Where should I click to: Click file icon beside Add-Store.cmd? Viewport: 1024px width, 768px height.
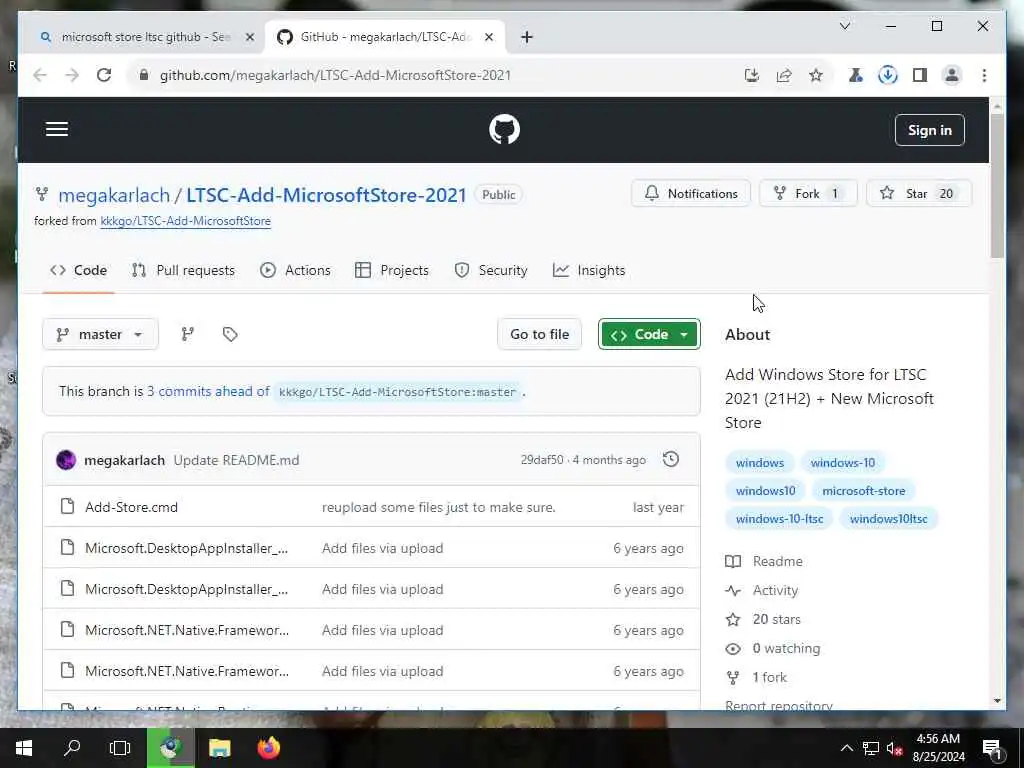click(67, 506)
